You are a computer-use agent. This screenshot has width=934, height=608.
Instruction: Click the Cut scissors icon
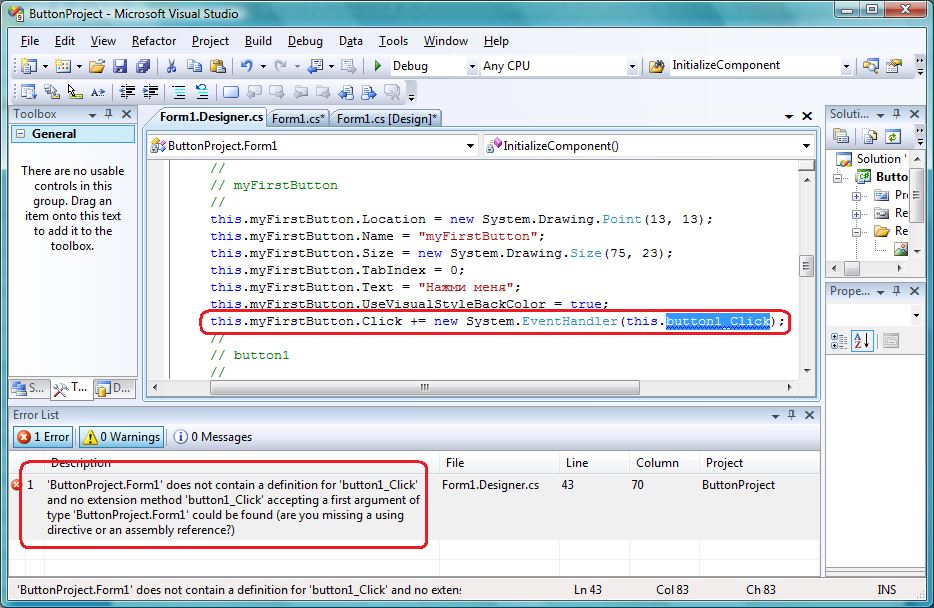pyautogui.click(x=171, y=66)
